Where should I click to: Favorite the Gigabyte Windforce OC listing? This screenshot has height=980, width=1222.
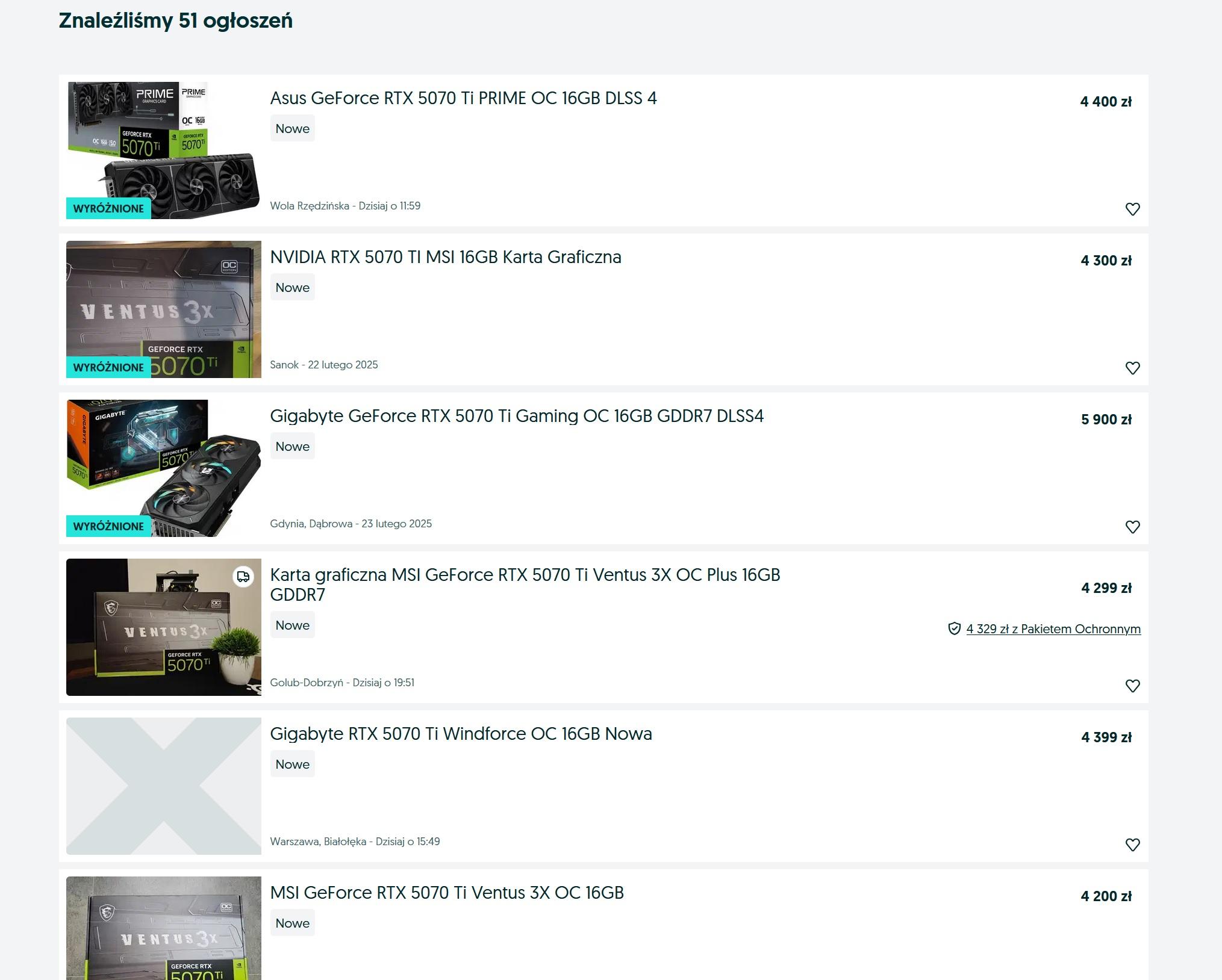[x=1132, y=845]
